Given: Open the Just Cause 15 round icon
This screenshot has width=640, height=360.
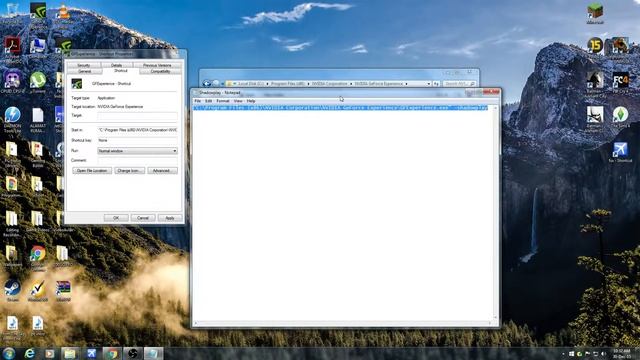Looking at the screenshot, I should click(x=595, y=45).
